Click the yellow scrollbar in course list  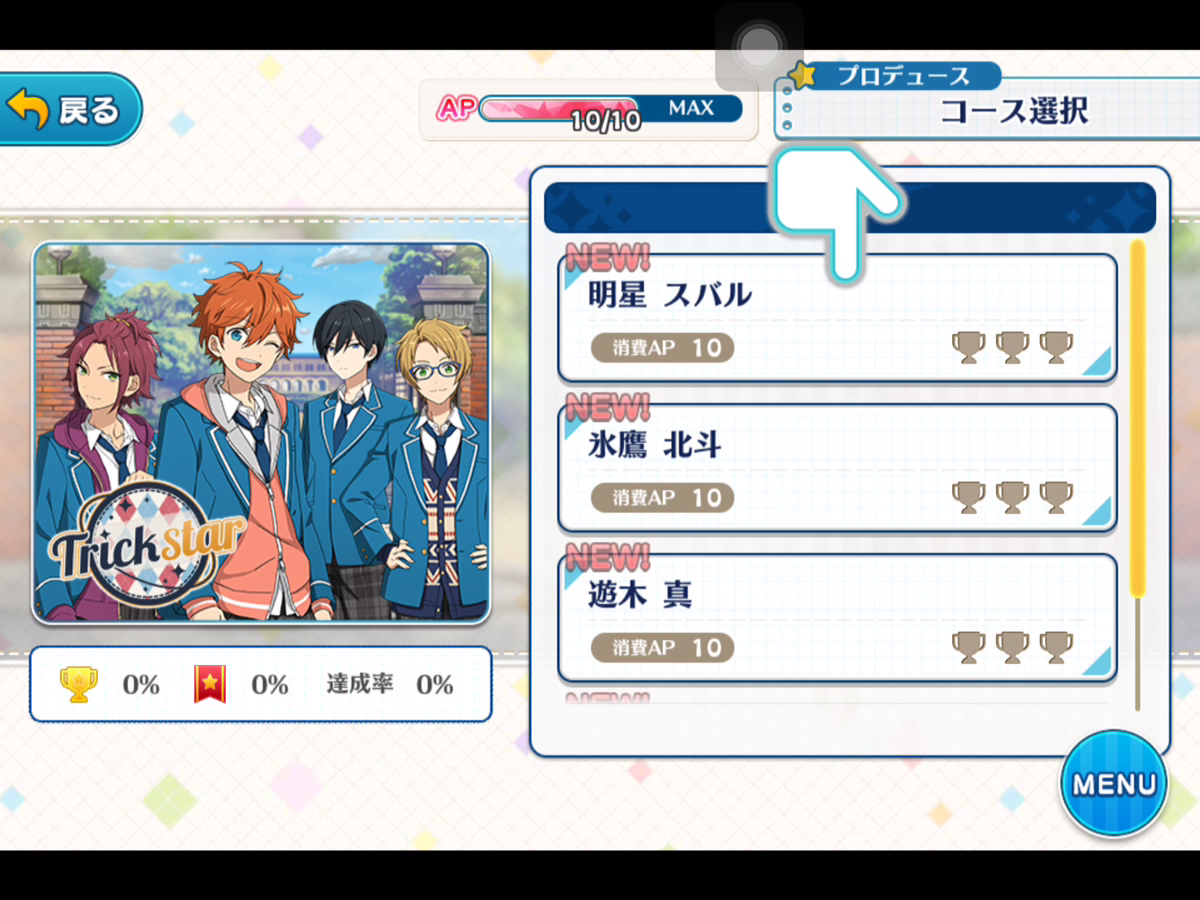click(x=1137, y=418)
